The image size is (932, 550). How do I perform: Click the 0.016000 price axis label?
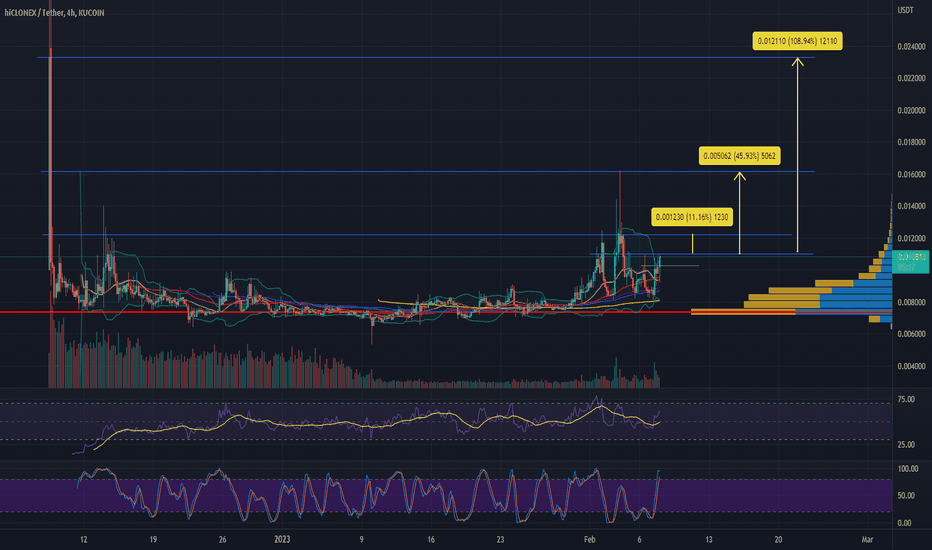click(911, 174)
